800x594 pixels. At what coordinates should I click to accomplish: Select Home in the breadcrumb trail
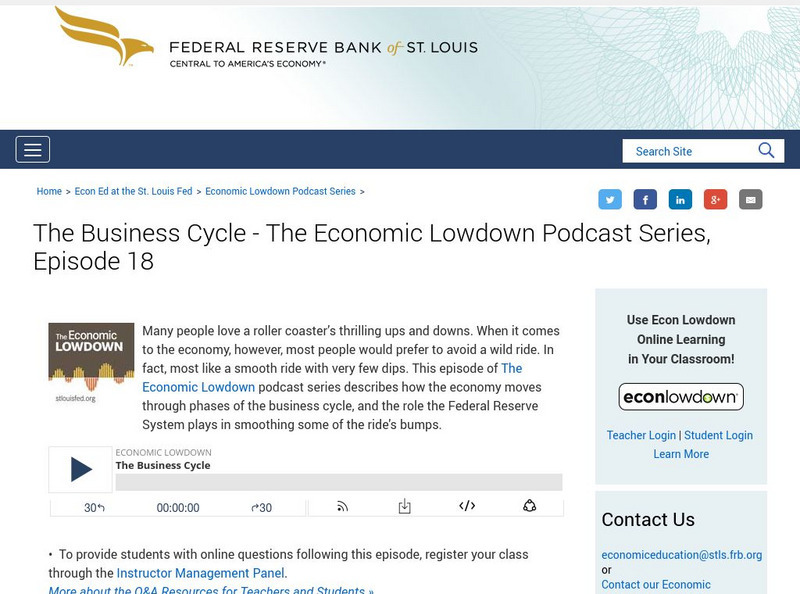point(47,191)
